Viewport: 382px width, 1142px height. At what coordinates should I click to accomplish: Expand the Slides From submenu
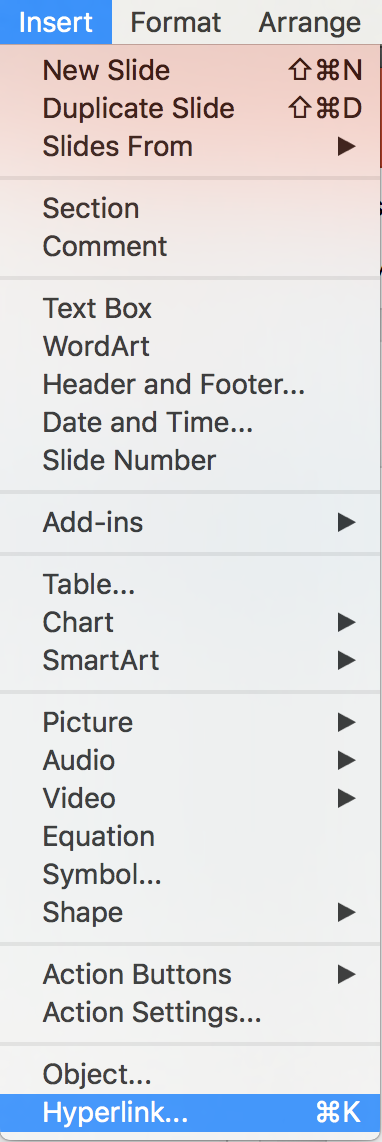point(190,146)
